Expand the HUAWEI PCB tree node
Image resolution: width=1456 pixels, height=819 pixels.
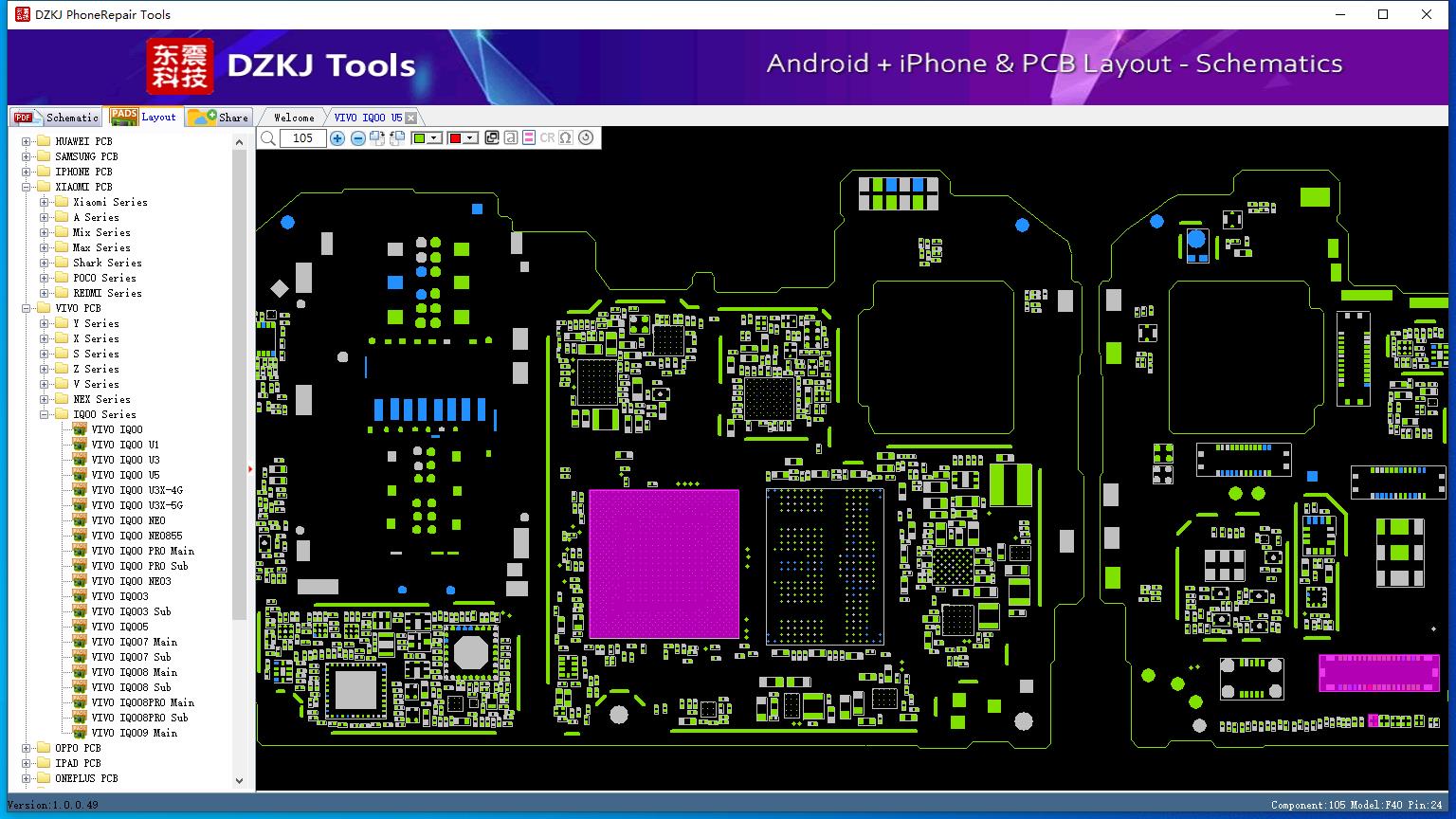coord(26,141)
